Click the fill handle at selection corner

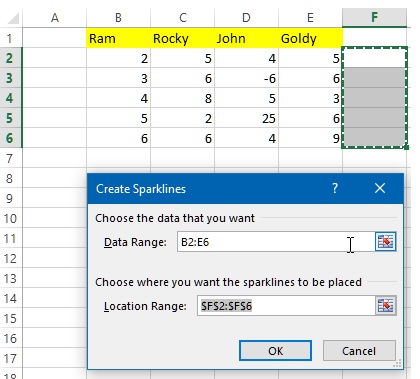406,147
